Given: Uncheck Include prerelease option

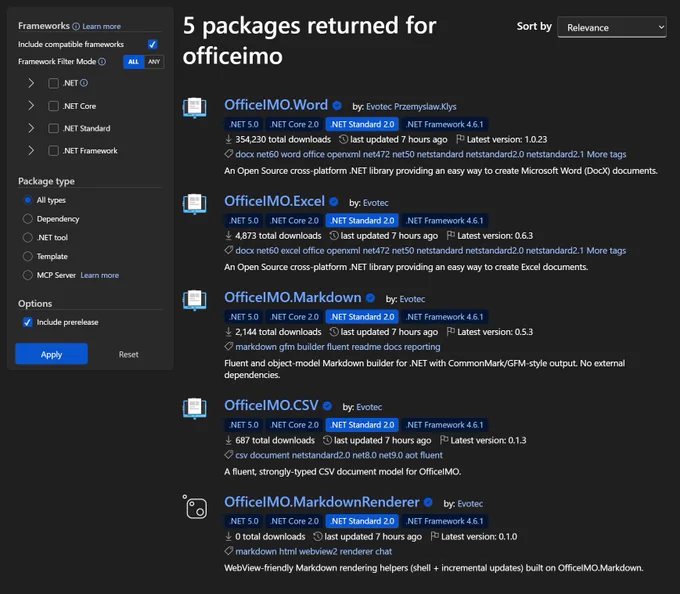Looking at the screenshot, I should [27, 322].
